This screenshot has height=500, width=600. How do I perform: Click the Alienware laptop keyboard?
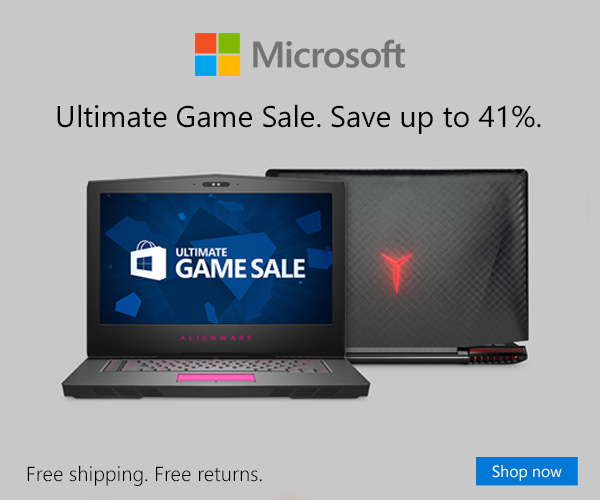click(x=216, y=366)
